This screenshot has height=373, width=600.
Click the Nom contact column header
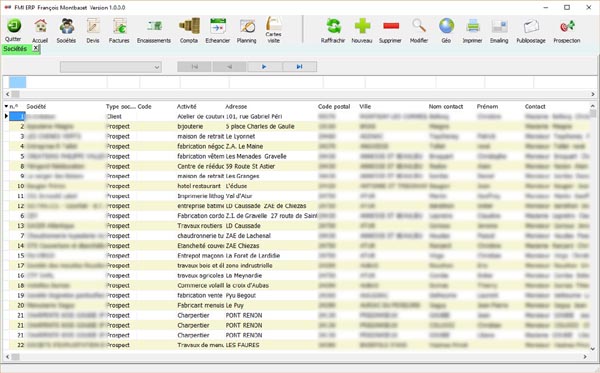click(x=446, y=106)
